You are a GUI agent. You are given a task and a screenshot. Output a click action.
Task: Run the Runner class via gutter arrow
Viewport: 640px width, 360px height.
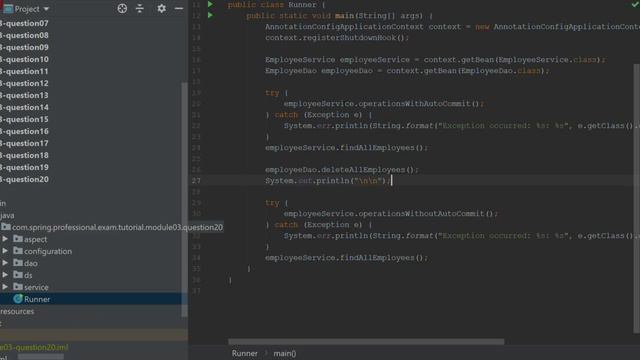(210, 4)
